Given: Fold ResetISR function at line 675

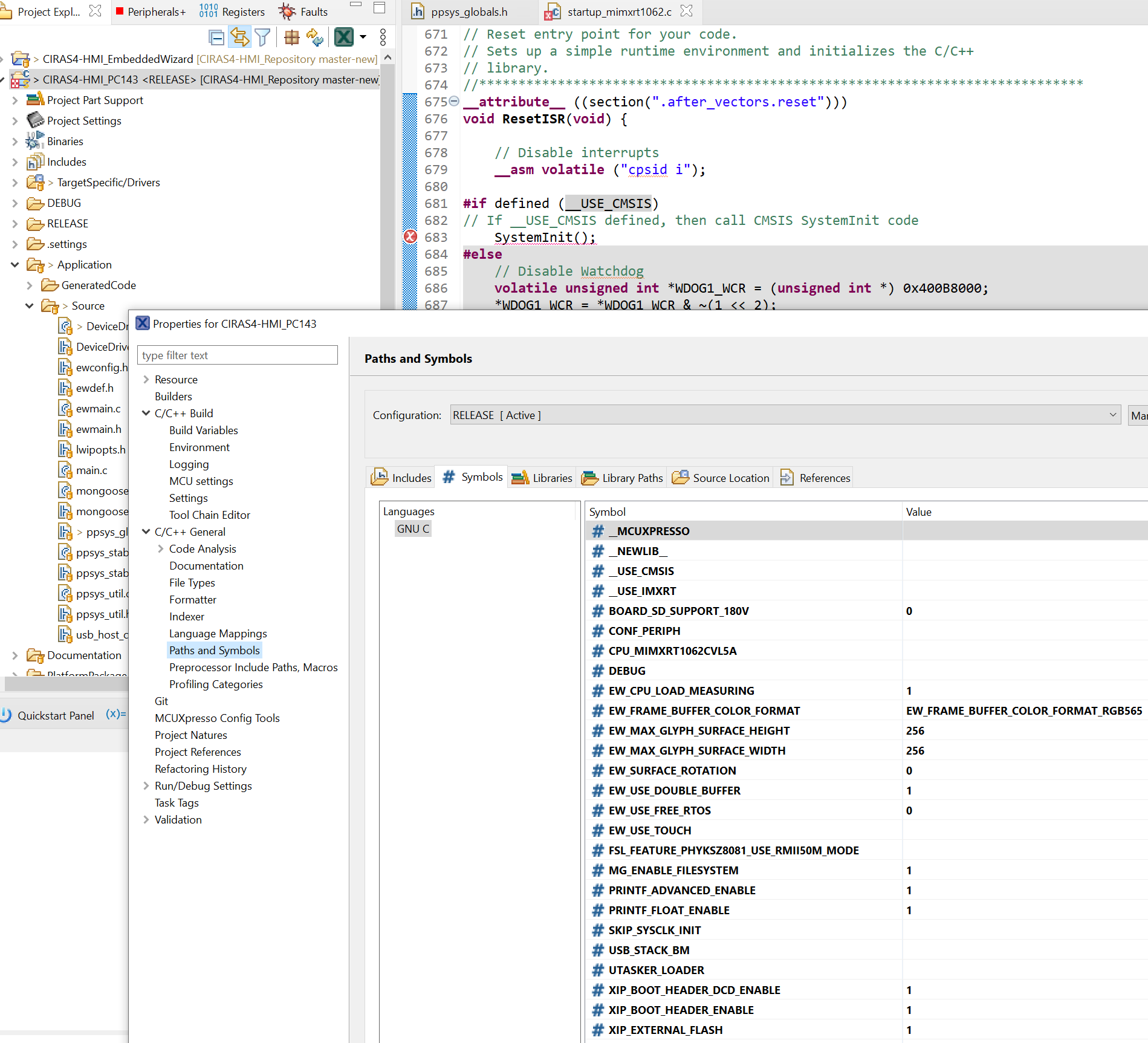Looking at the screenshot, I should [454, 102].
